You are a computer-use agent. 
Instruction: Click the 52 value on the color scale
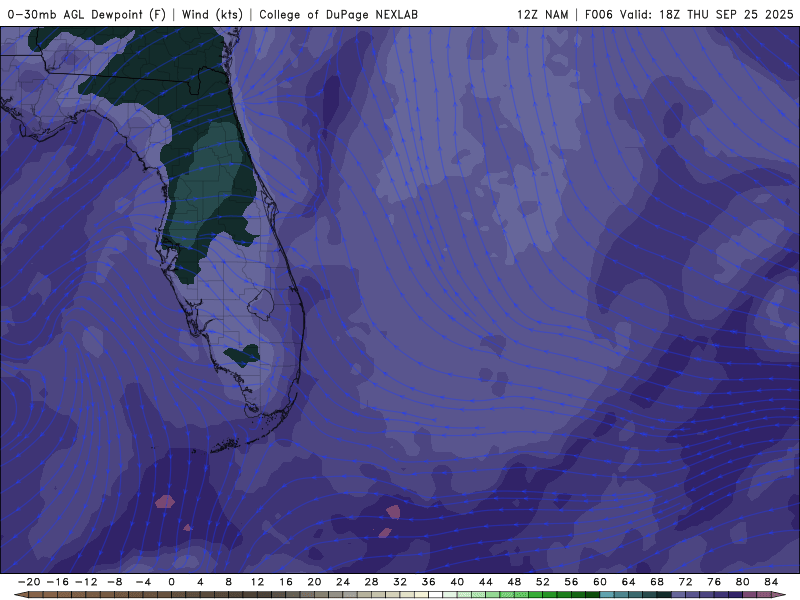click(543, 582)
